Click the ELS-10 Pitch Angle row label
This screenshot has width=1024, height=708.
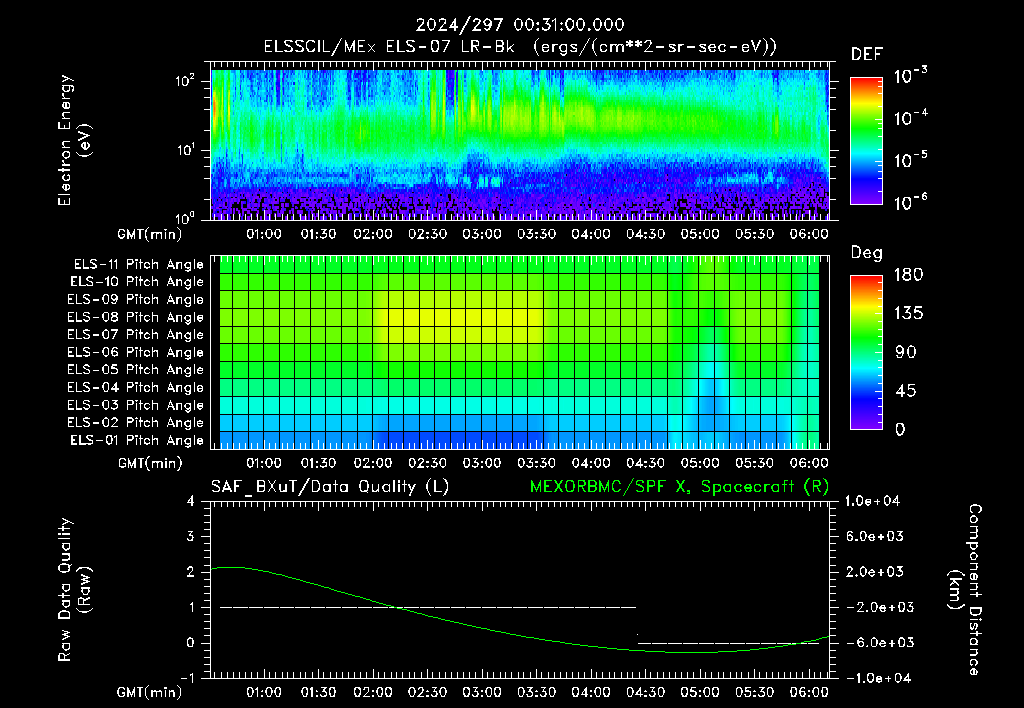tap(137, 282)
